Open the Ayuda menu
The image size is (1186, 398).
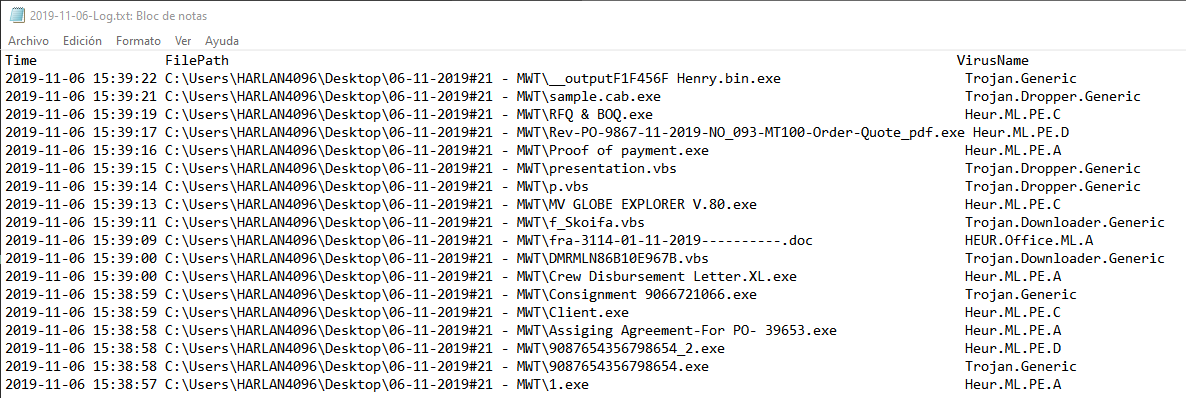click(222, 41)
